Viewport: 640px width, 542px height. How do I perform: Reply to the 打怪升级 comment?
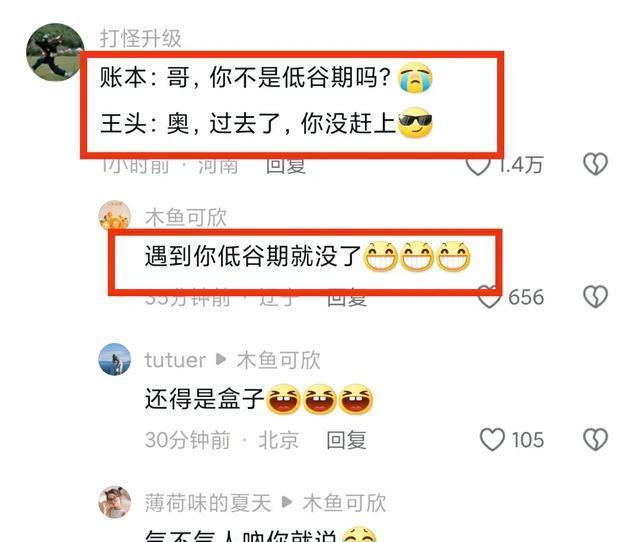pos(286,167)
